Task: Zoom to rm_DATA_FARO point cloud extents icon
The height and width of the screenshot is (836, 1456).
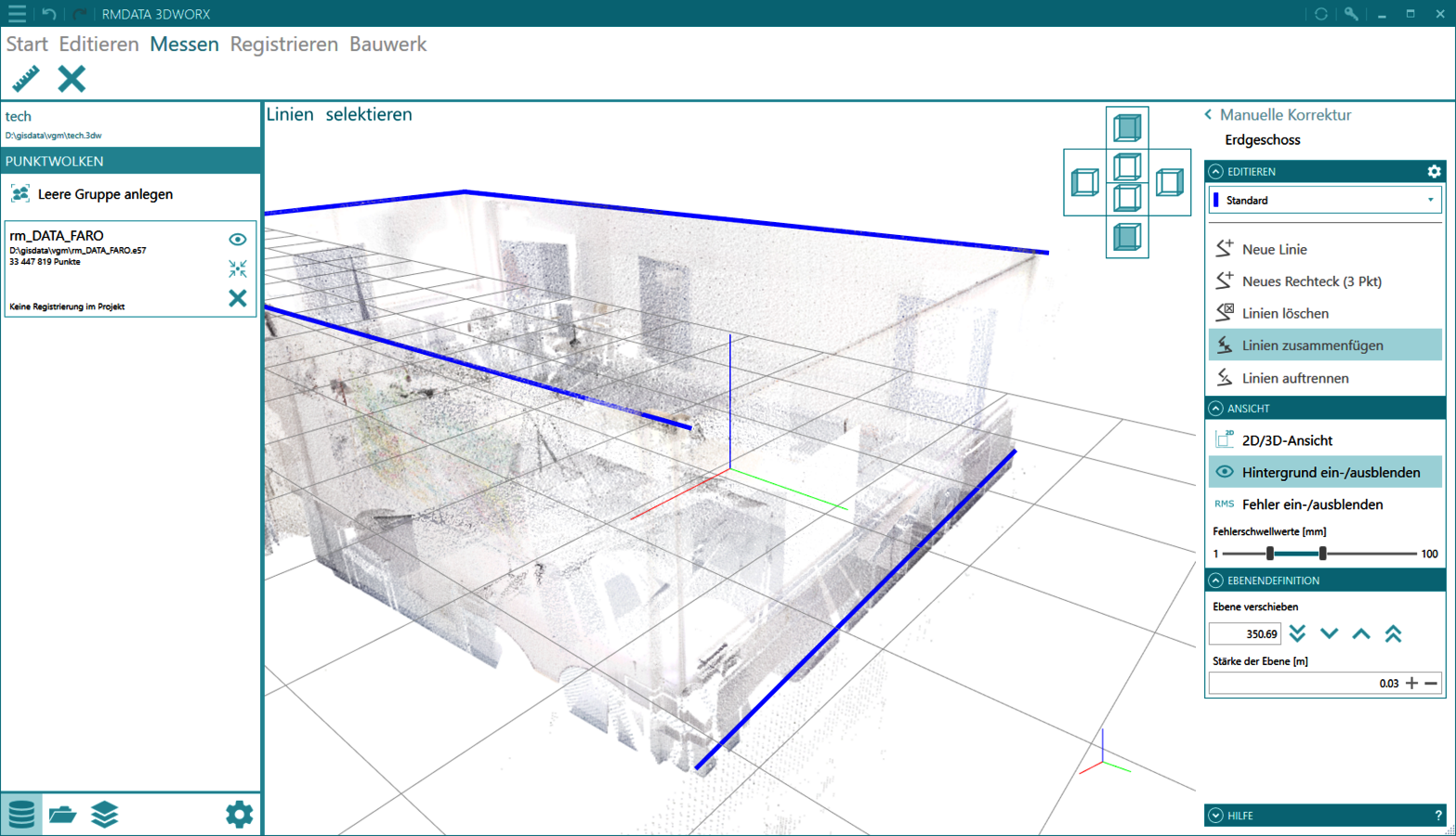Action: pyautogui.click(x=238, y=268)
